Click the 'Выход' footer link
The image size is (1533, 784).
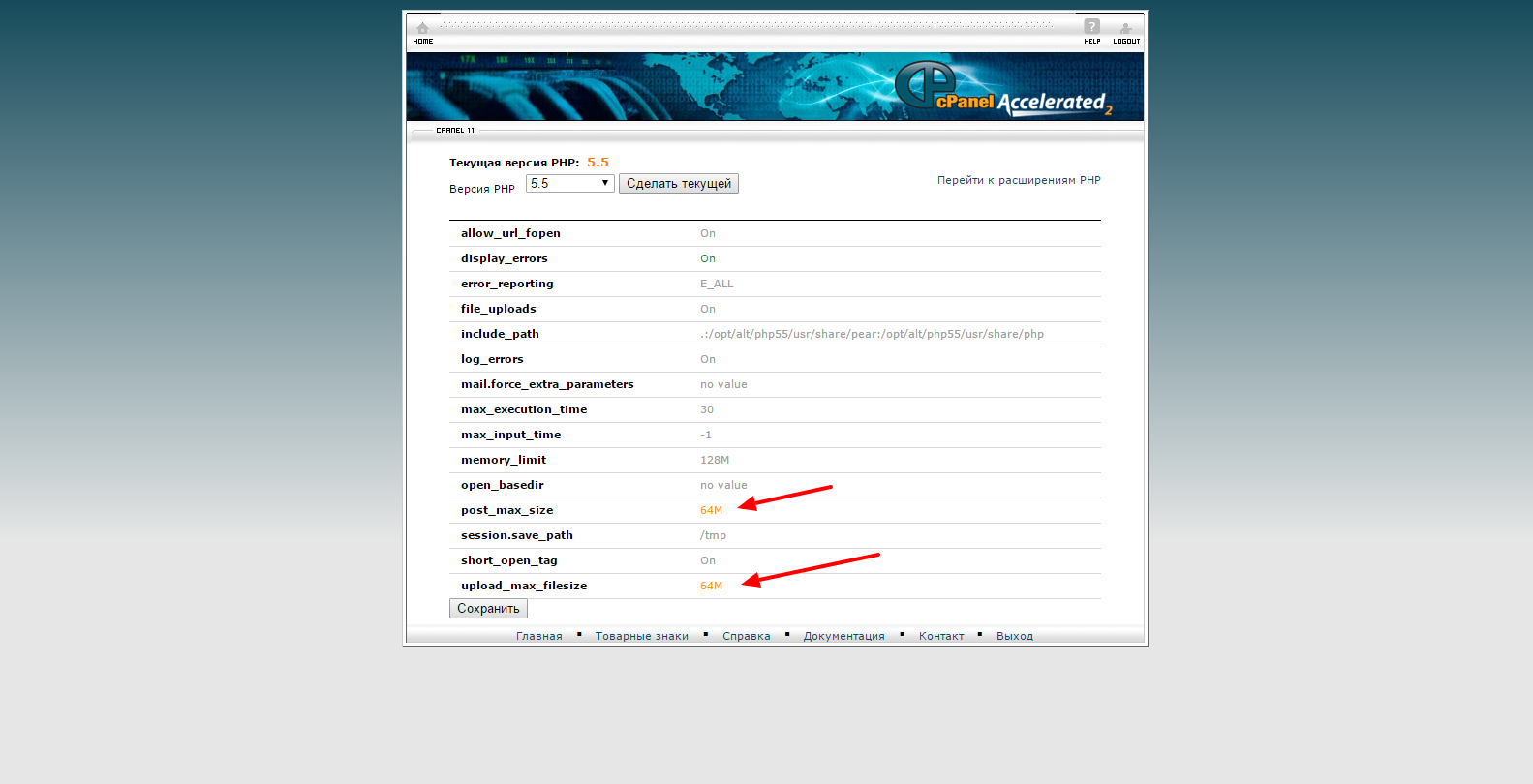click(x=1015, y=636)
